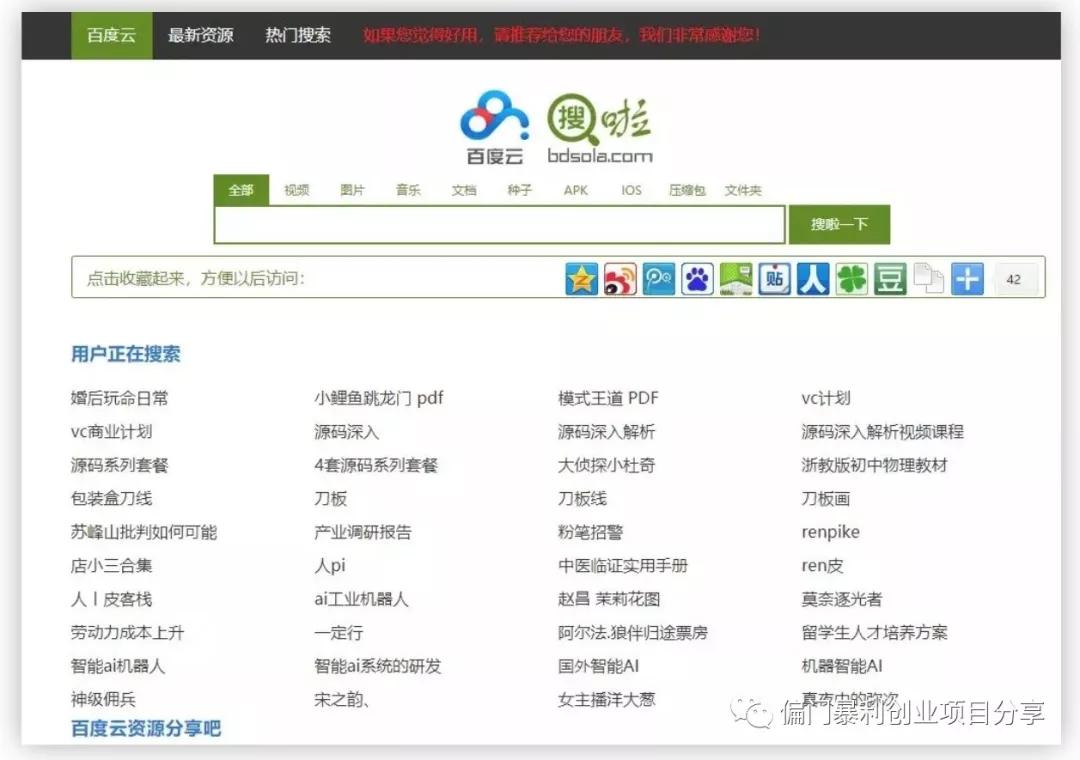Share to Baidu Tieba
Screen dimensions: 1080x760
[775, 279]
